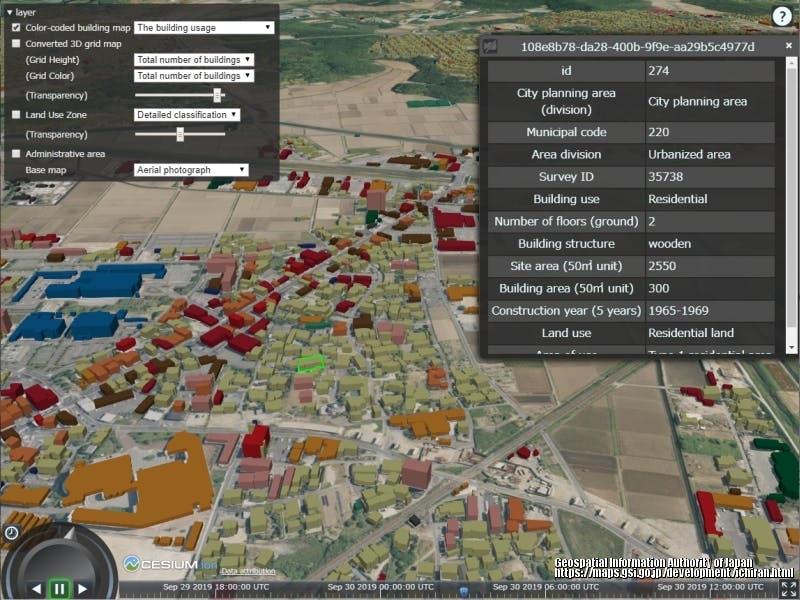Image resolution: width=800 pixels, height=600 pixels.
Task: Click the (Grid Height) label
Action: click(53, 60)
